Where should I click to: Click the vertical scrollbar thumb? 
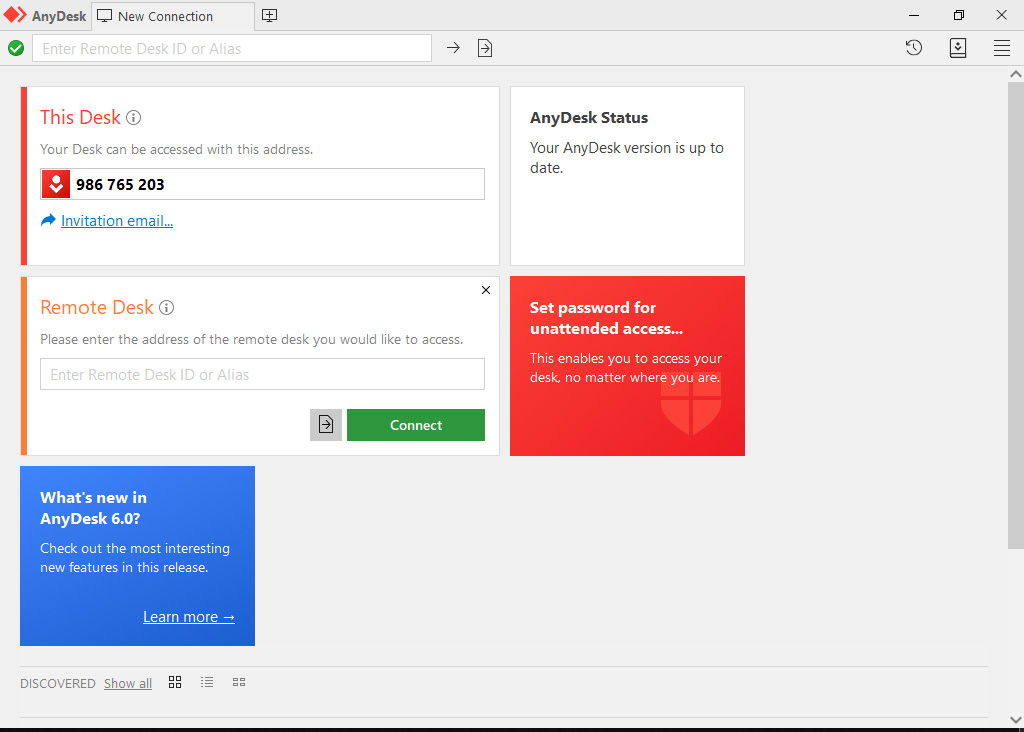tap(1016, 315)
